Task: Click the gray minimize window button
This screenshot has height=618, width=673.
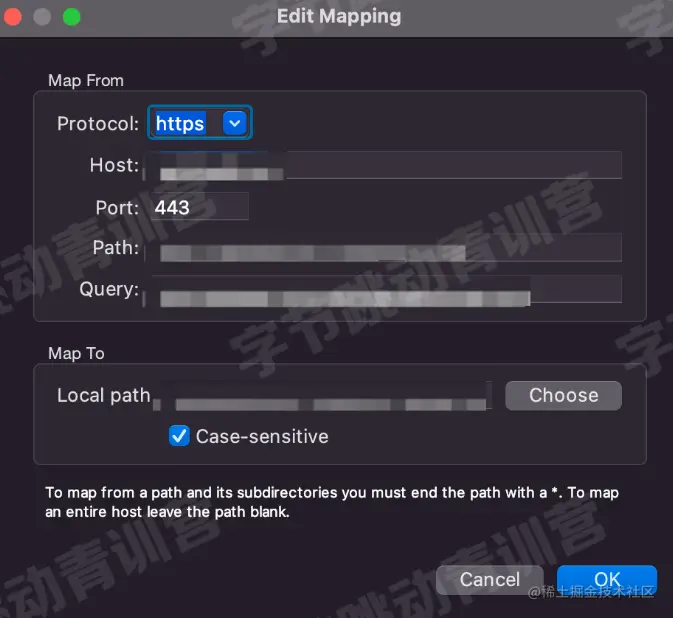Action: 42,17
